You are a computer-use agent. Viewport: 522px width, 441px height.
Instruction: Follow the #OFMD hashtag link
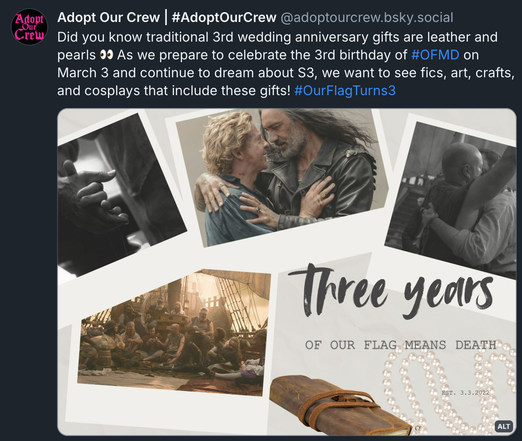pos(435,55)
